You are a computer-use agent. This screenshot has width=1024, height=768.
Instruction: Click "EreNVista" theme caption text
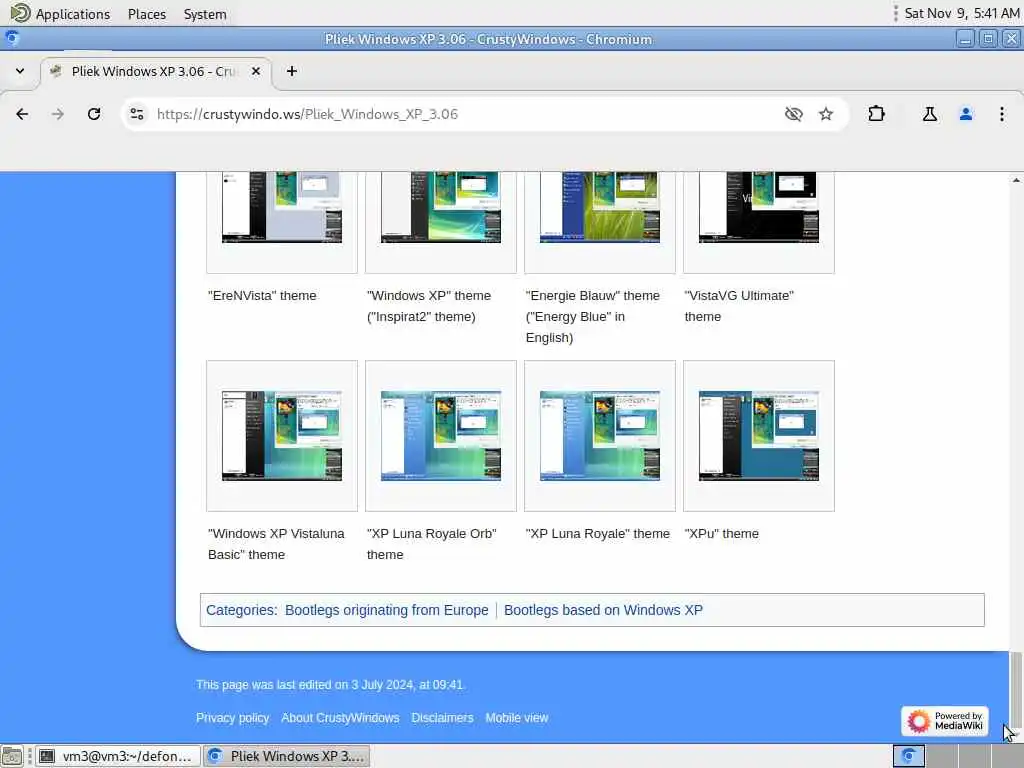pos(262,295)
